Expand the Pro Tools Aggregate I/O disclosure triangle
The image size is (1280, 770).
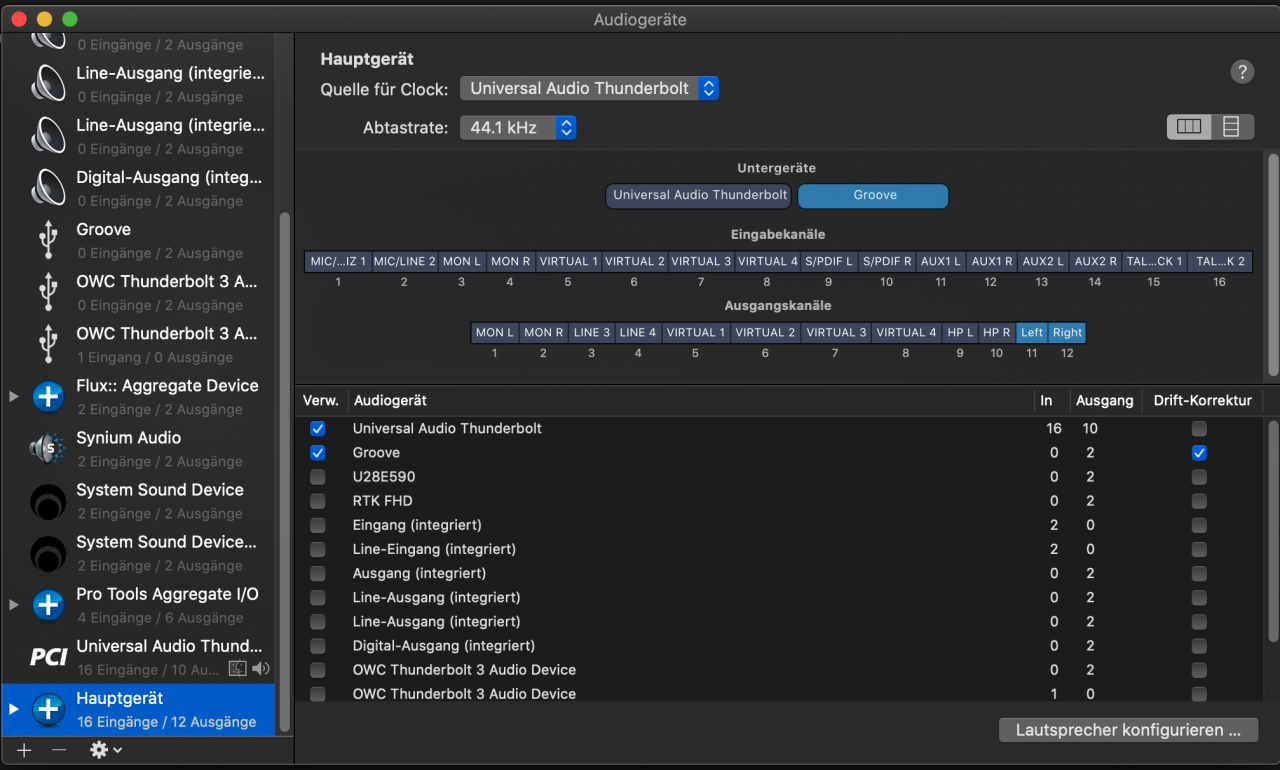click(x=14, y=605)
